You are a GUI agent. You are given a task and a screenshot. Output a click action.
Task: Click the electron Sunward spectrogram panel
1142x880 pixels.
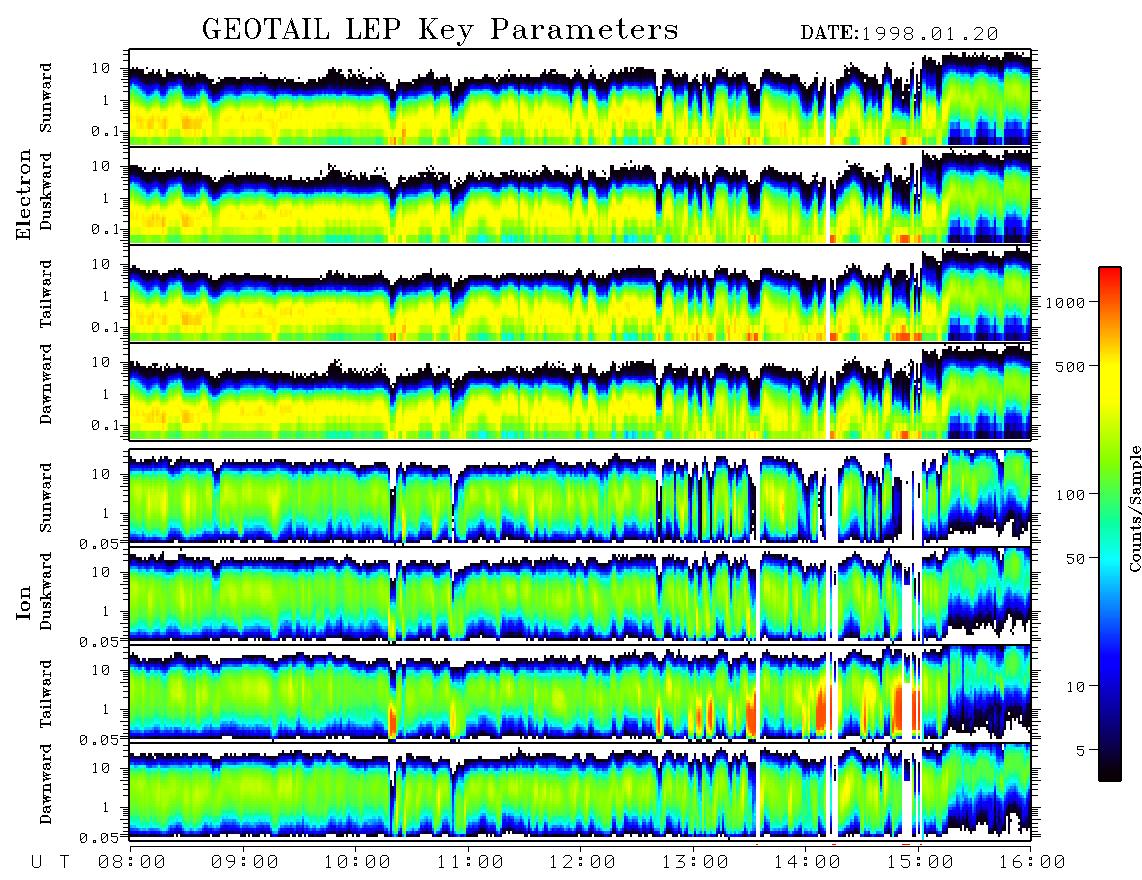click(x=580, y=98)
